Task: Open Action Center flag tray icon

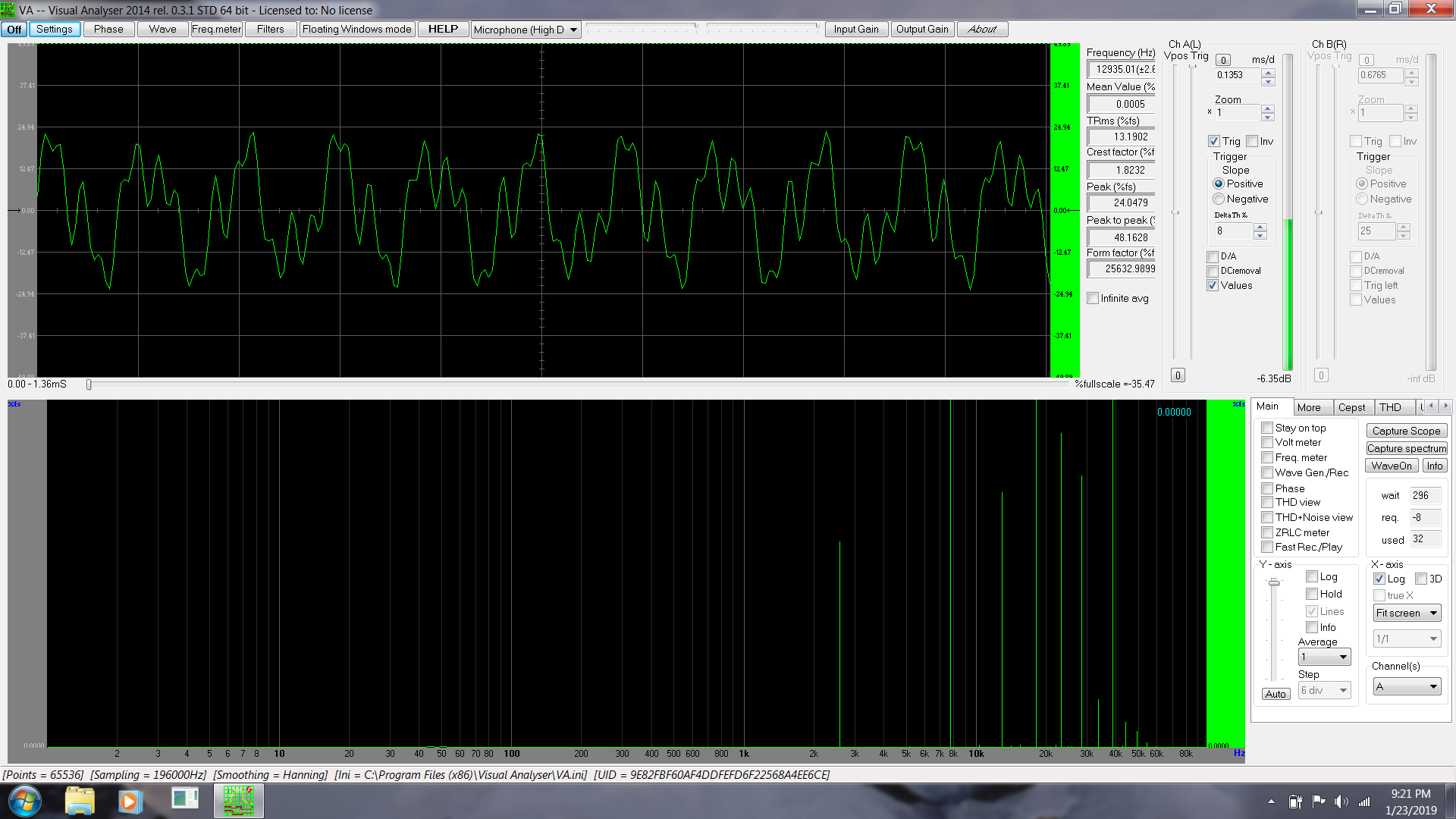Action: (x=1319, y=802)
